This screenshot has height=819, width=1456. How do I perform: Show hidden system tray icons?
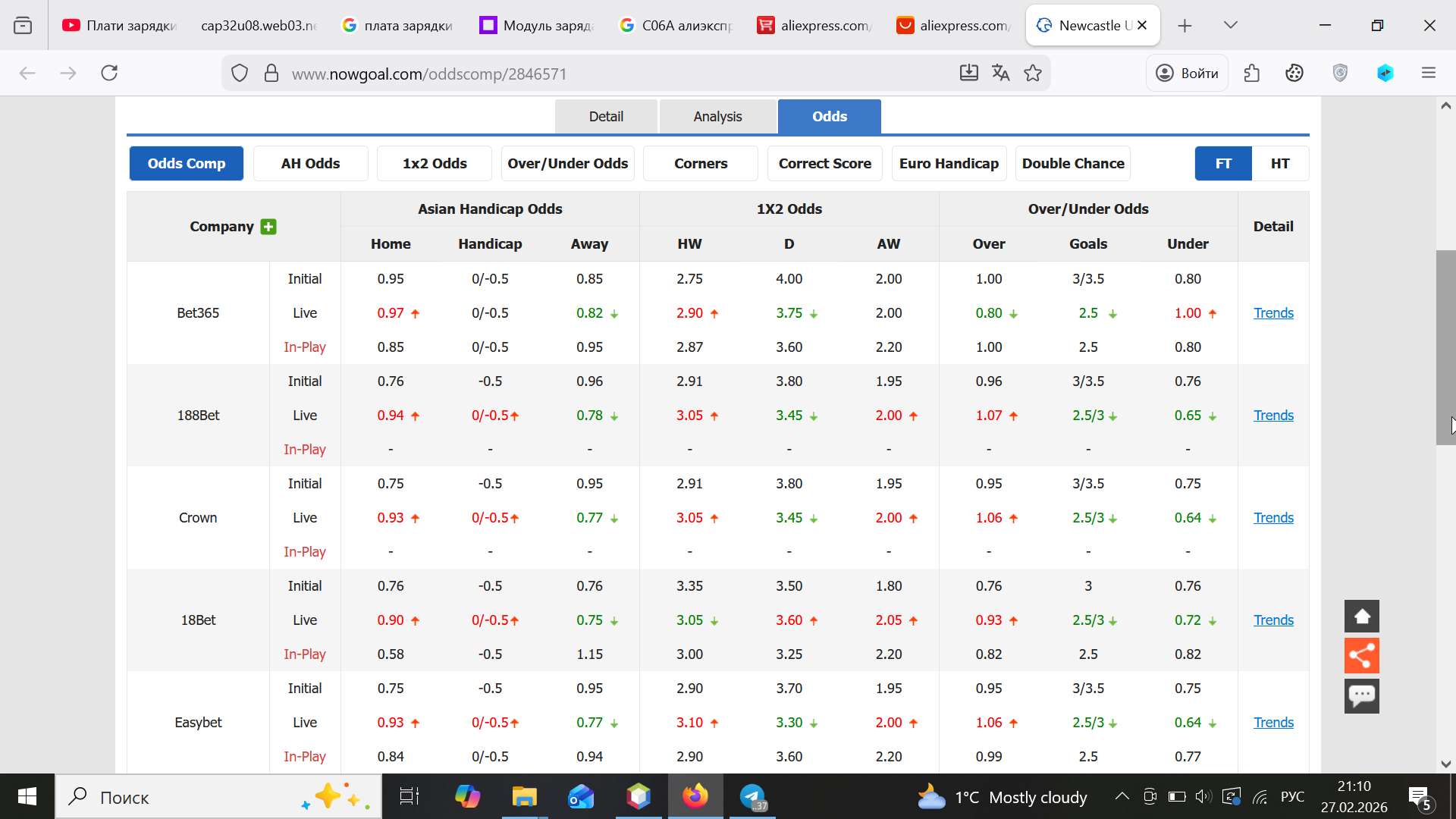(x=1122, y=796)
